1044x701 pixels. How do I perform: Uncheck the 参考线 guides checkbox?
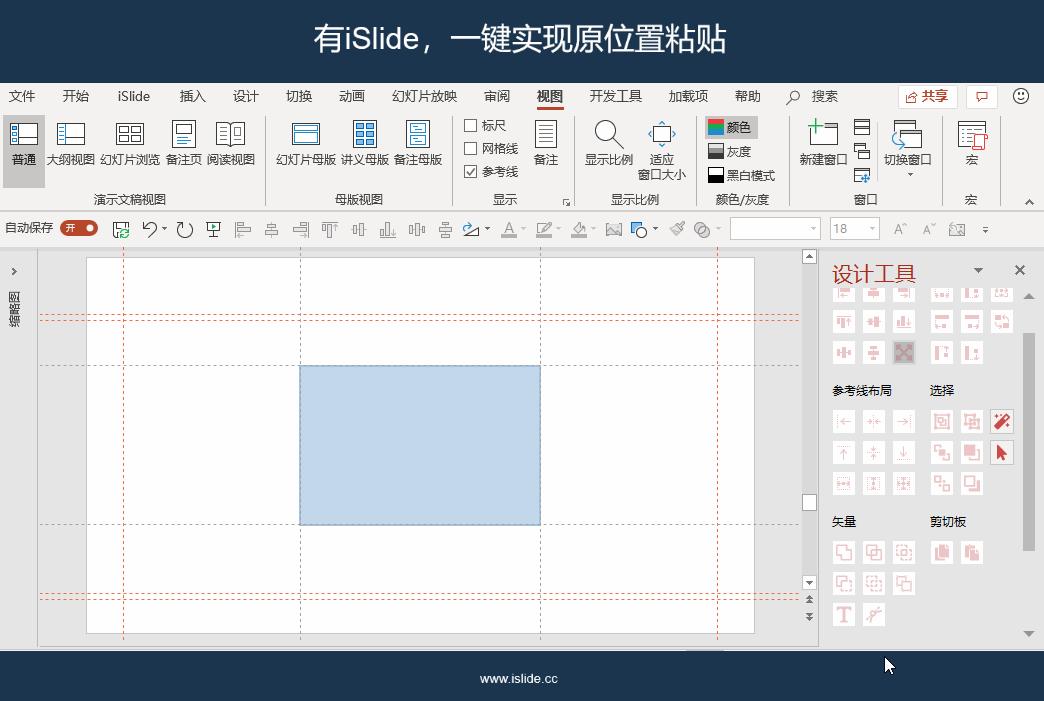[470, 172]
